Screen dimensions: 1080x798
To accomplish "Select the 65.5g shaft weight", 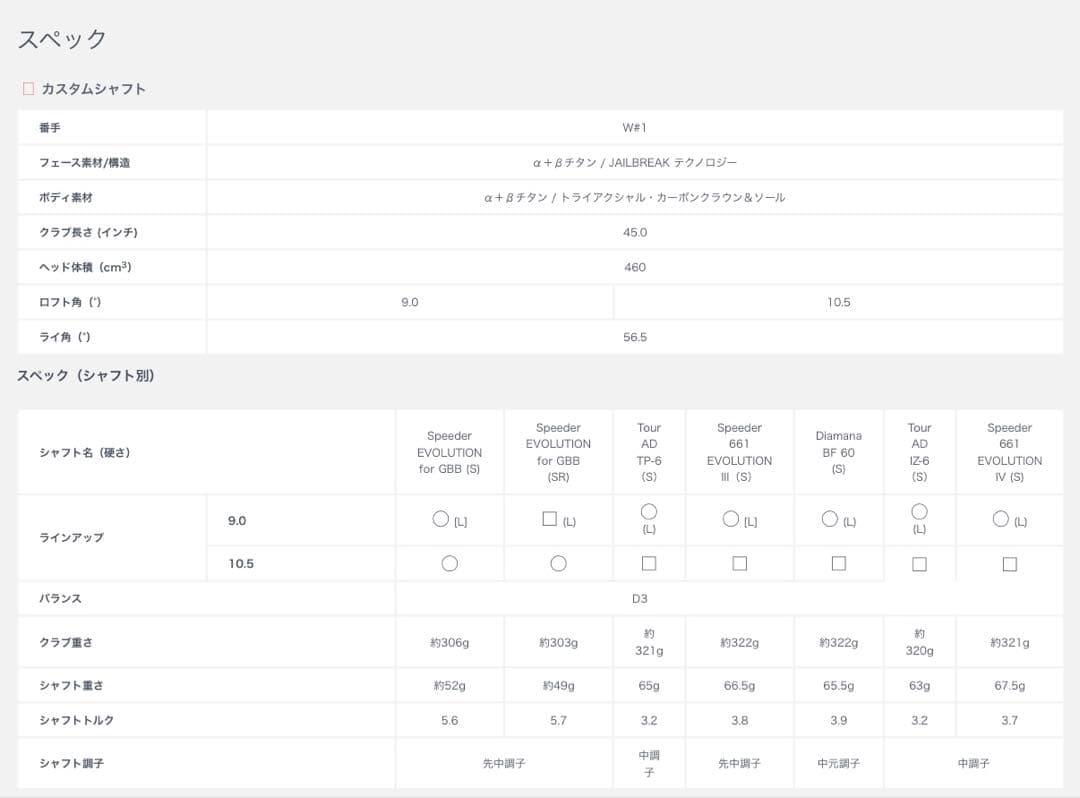I will (838, 686).
